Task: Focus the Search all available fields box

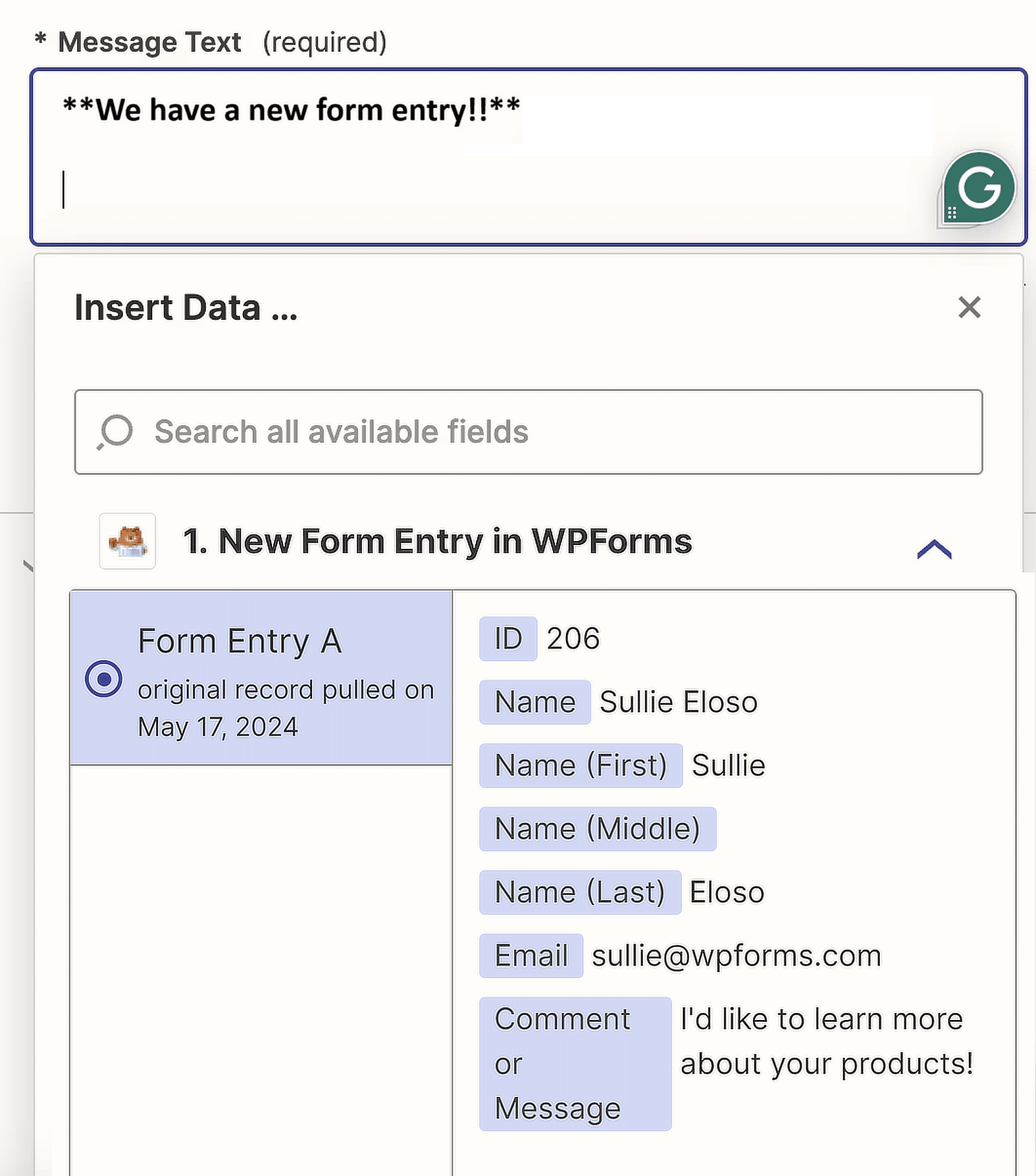Action: coord(528,432)
